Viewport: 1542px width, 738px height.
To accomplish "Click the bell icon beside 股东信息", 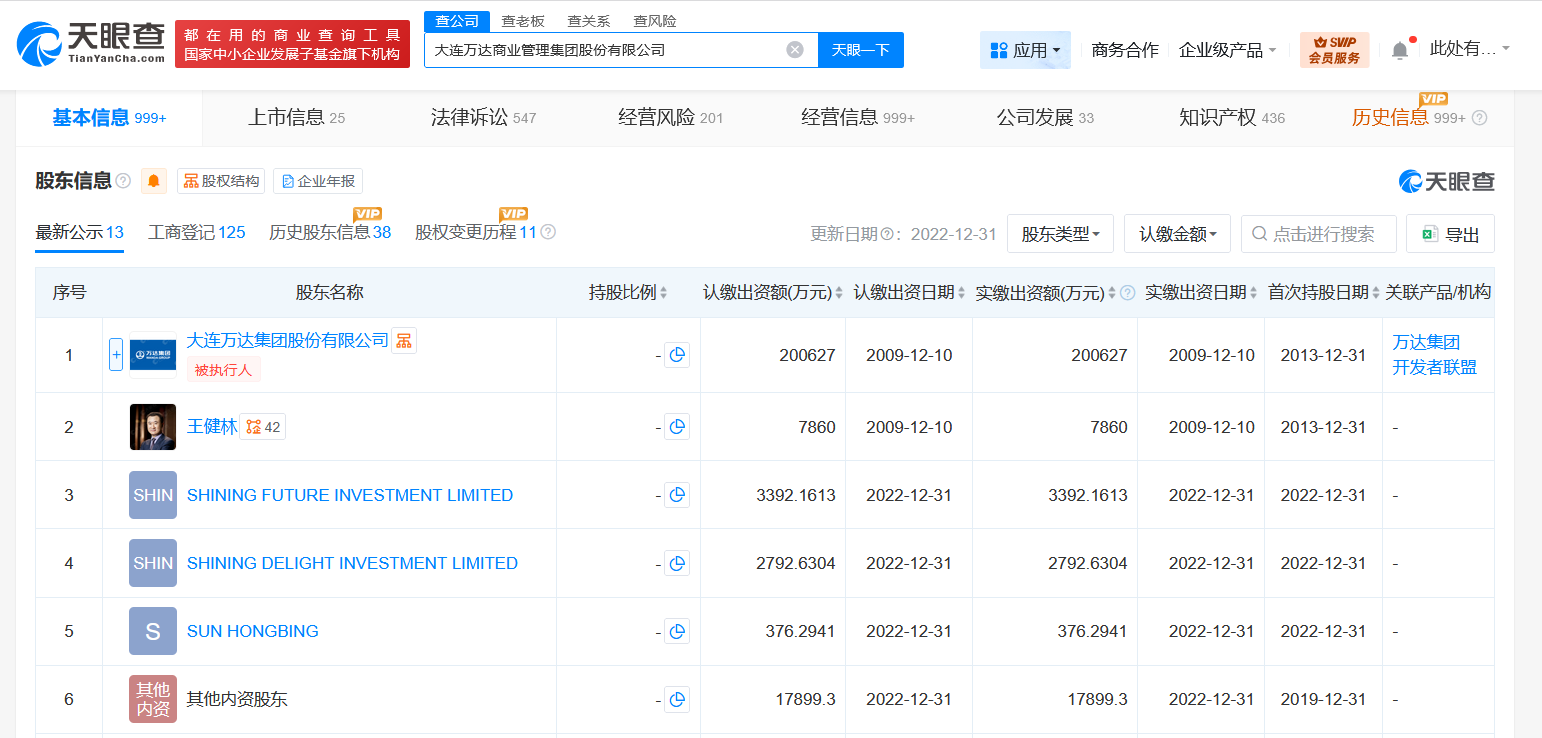I will point(156,181).
